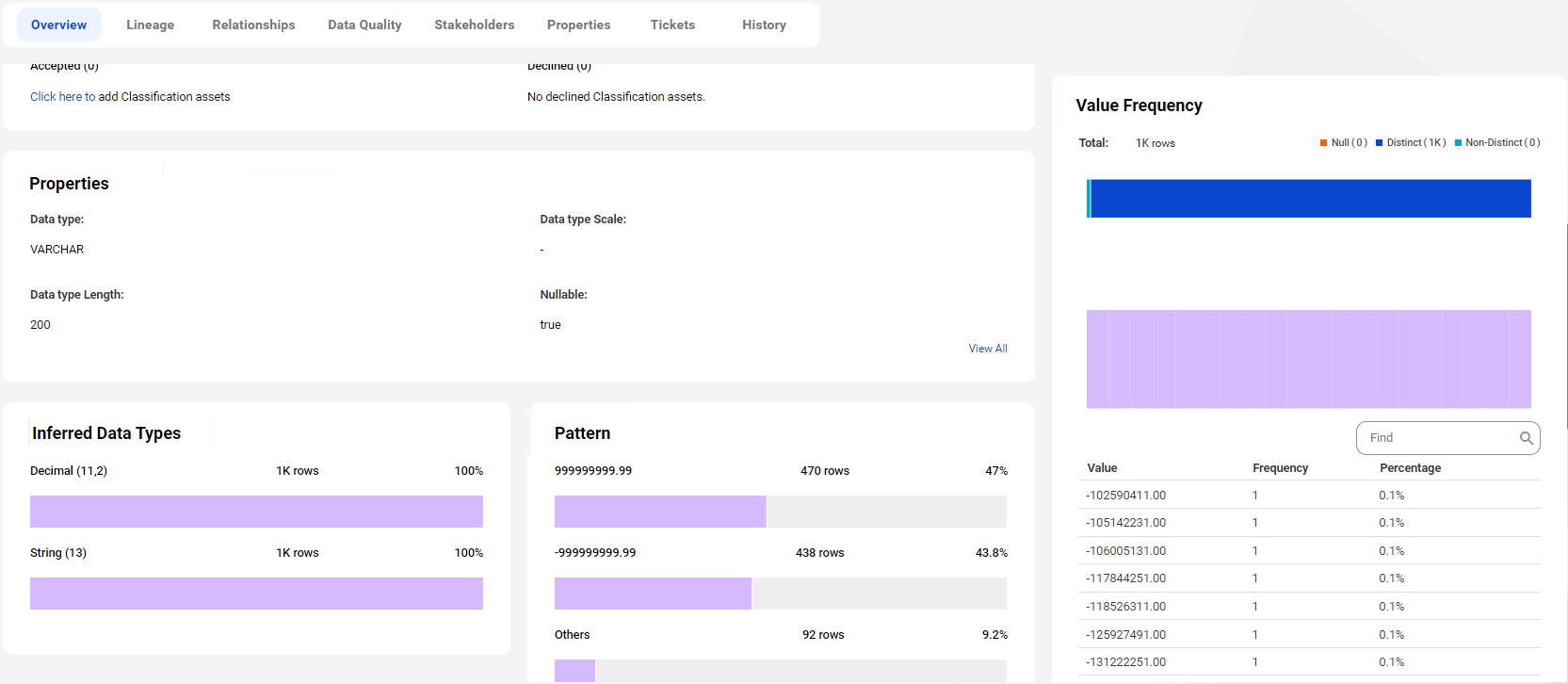
Task: Click the Others pattern bar
Action: 781,671
